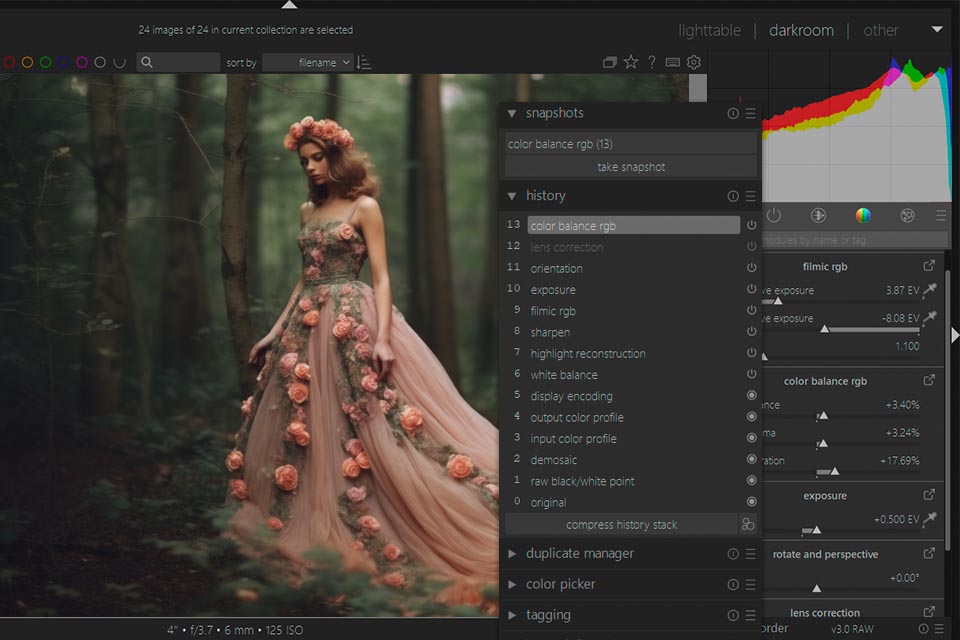Image resolution: width=960 pixels, height=640 pixels.
Task: Click the magnifier search icon
Action: coord(146,62)
